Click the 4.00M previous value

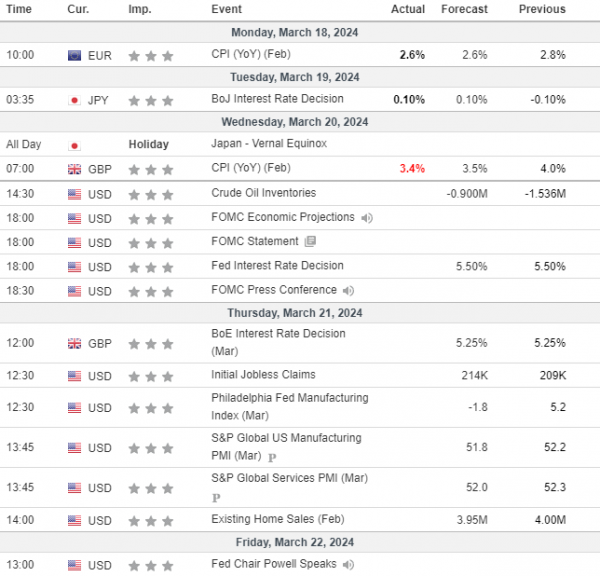(x=550, y=520)
